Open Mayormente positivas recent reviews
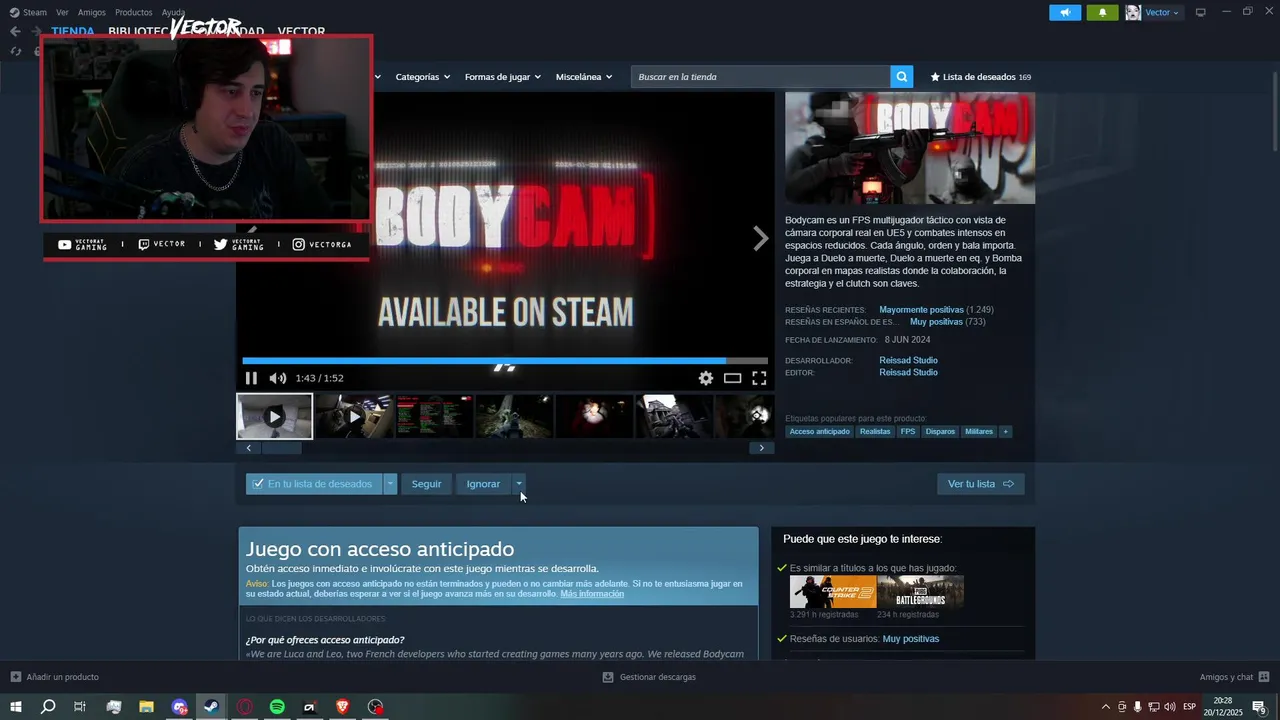Image resolution: width=1280 pixels, height=720 pixels. point(921,310)
